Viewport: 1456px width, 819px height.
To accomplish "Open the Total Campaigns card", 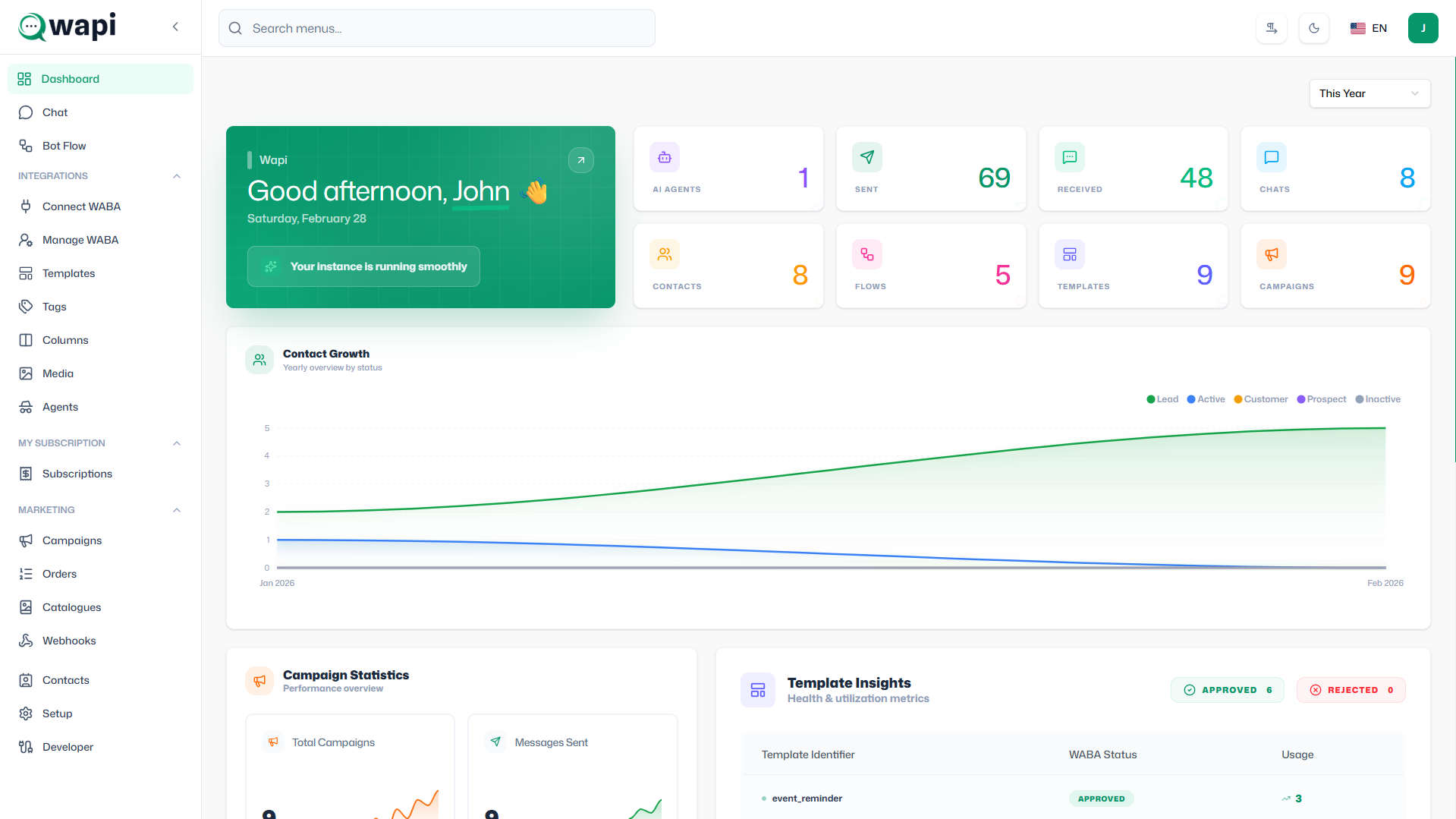I will [350, 767].
